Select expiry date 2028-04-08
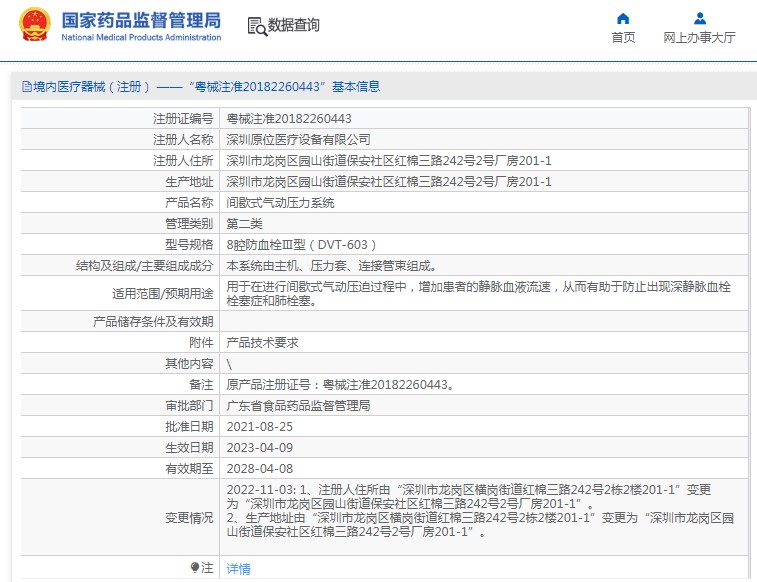The image size is (757, 582). (259, 469)
